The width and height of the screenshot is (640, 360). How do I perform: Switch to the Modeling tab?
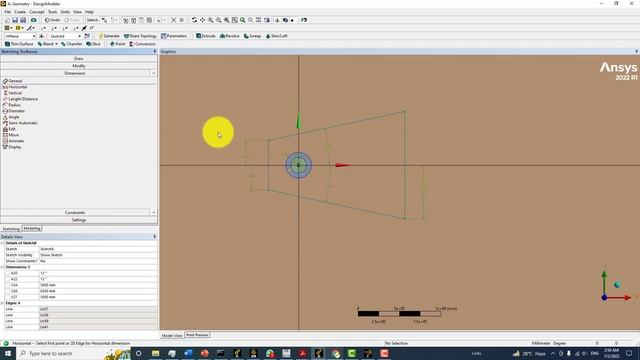point(32,229)
